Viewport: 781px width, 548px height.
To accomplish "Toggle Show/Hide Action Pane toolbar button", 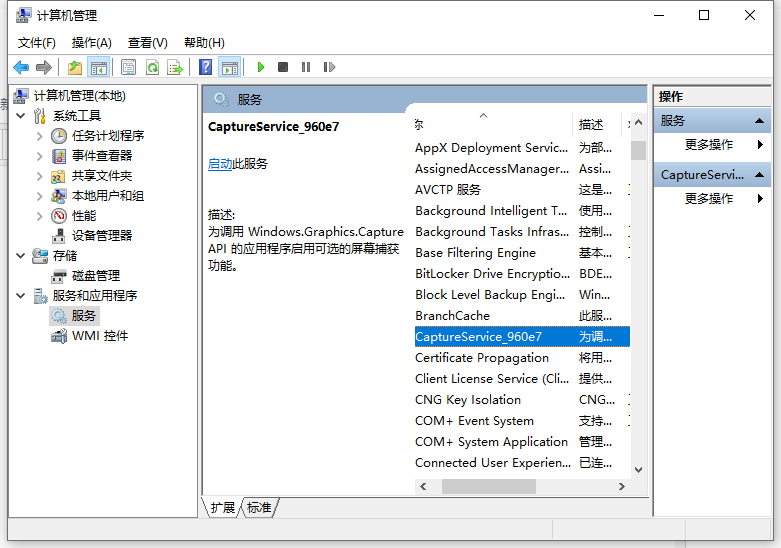I will [x=230, y=67].
